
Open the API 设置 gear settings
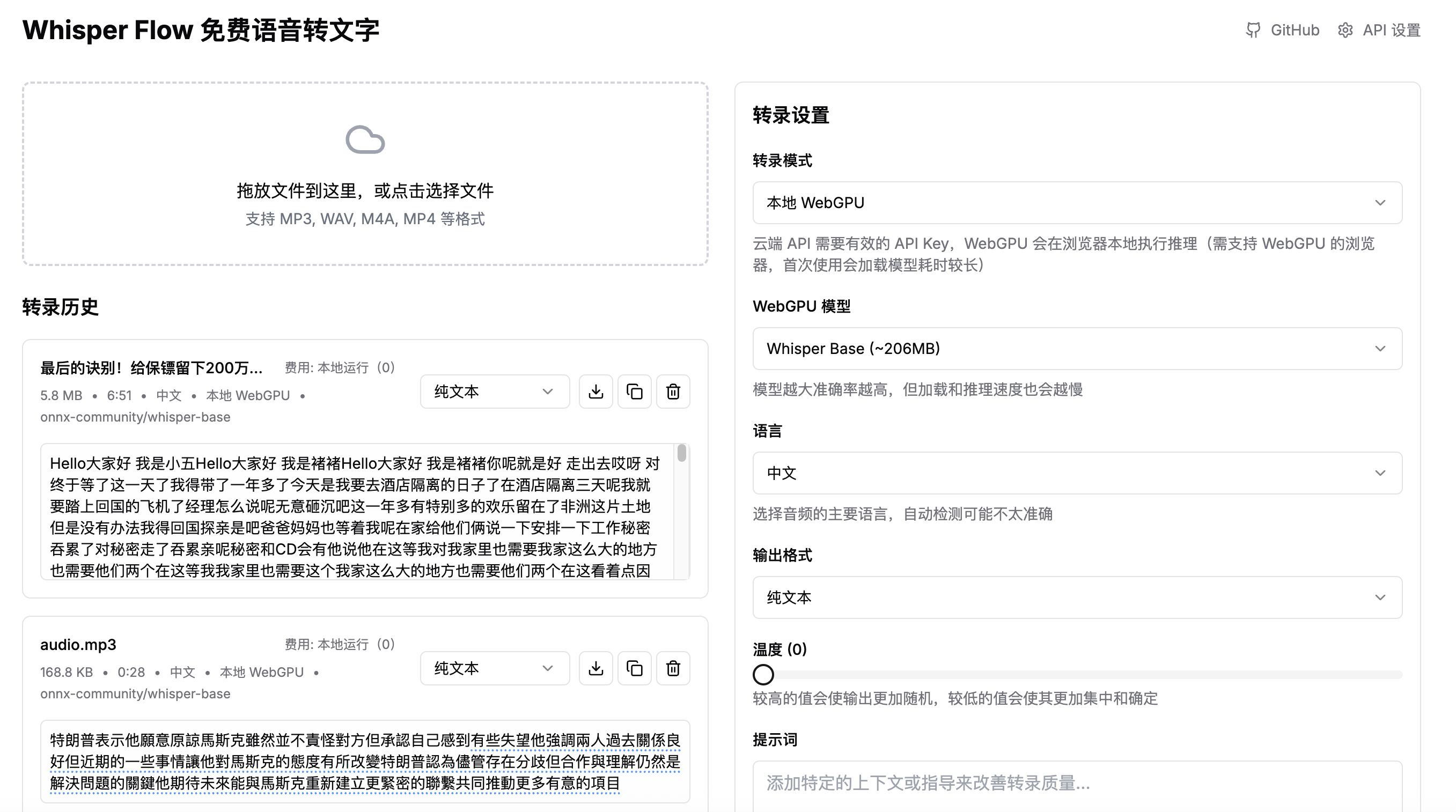(1345, 30)
